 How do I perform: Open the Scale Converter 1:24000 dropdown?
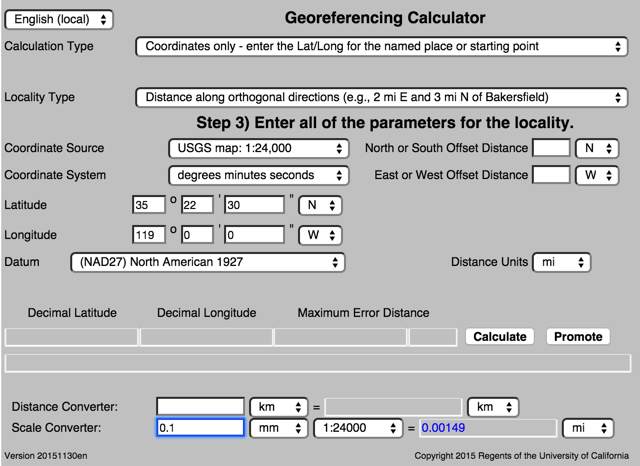pos(358,428)
